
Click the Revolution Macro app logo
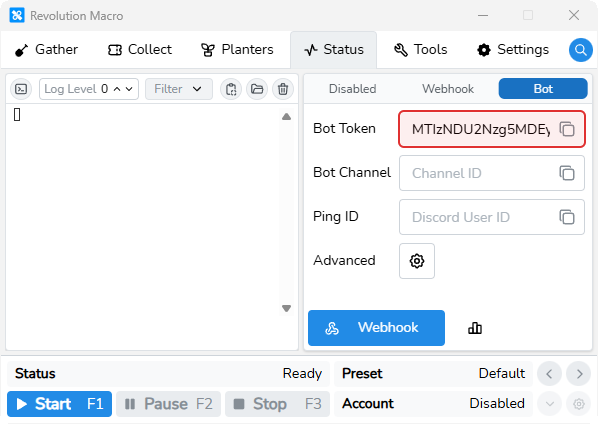coord(17,16)
